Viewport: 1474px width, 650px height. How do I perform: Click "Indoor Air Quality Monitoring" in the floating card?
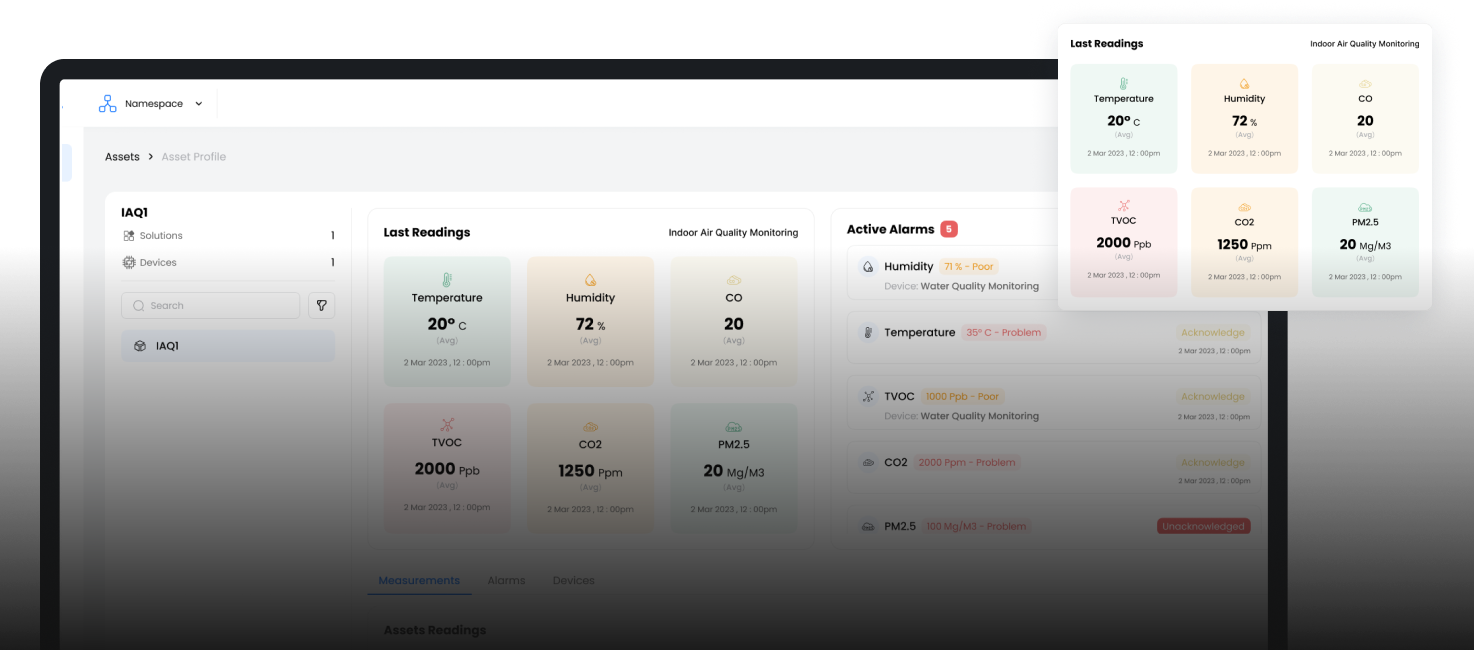coord(1365,44)
